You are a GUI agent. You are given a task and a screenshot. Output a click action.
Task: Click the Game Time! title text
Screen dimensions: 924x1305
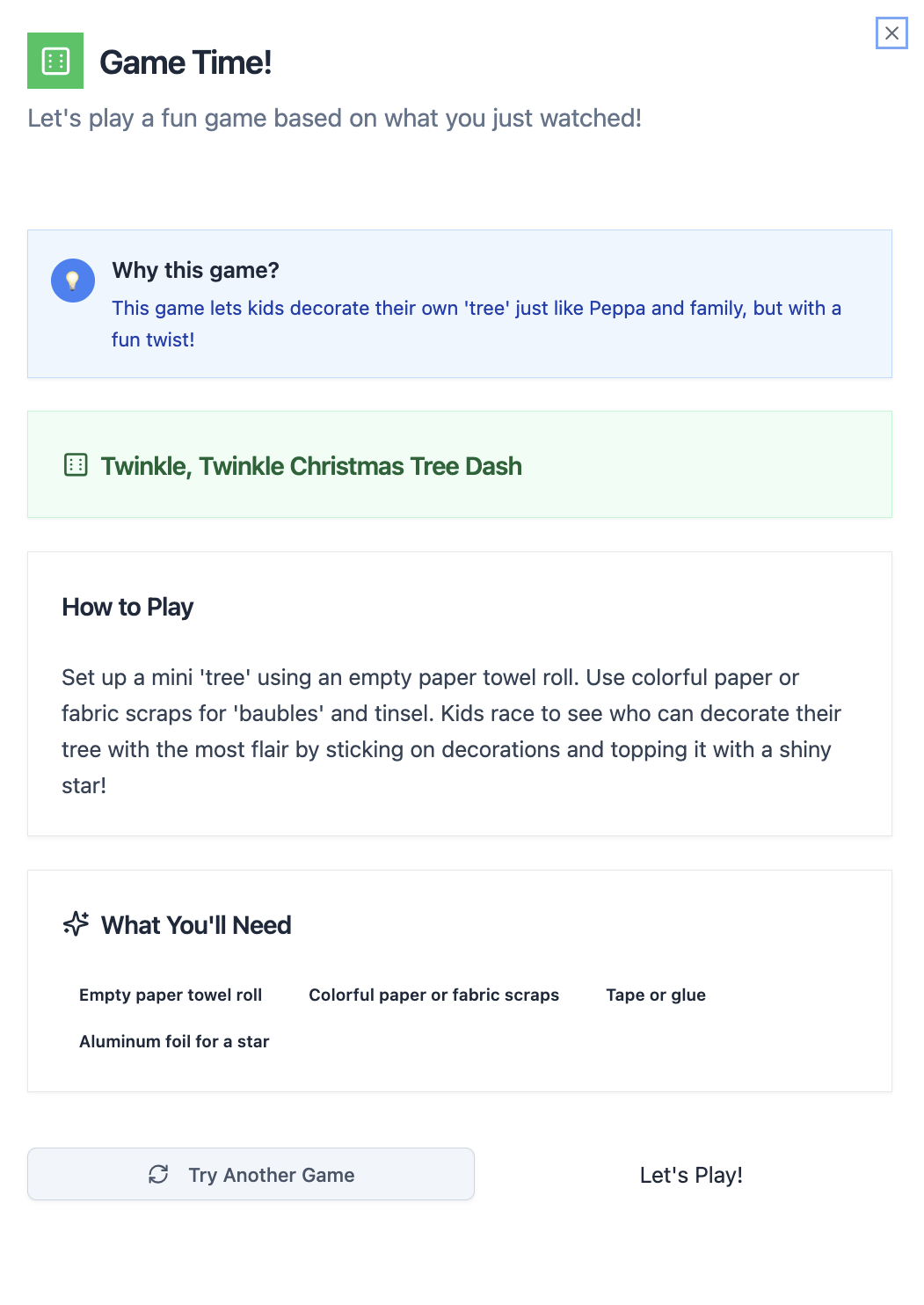click(x=186, y=62)
